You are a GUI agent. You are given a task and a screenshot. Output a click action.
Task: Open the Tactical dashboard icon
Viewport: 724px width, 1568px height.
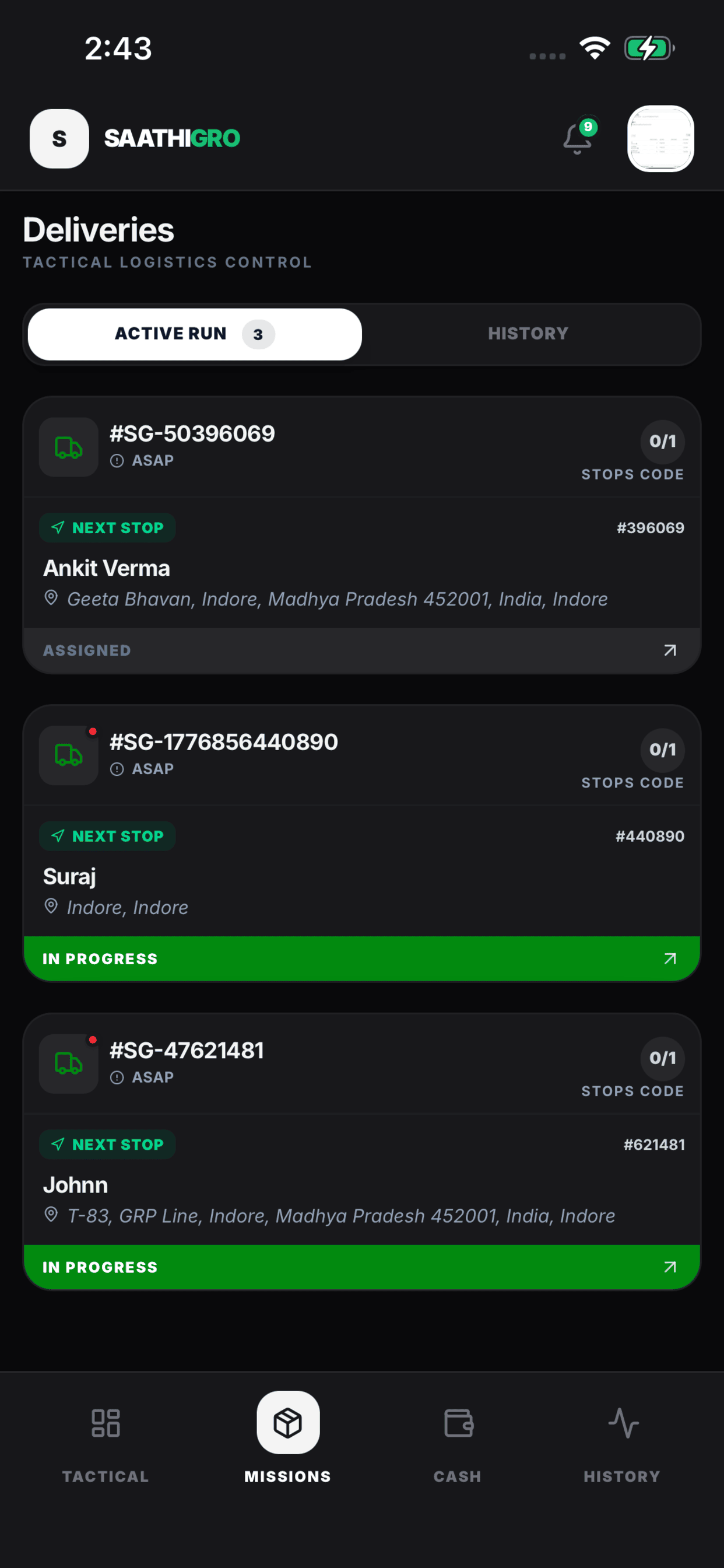point(106,1423)
